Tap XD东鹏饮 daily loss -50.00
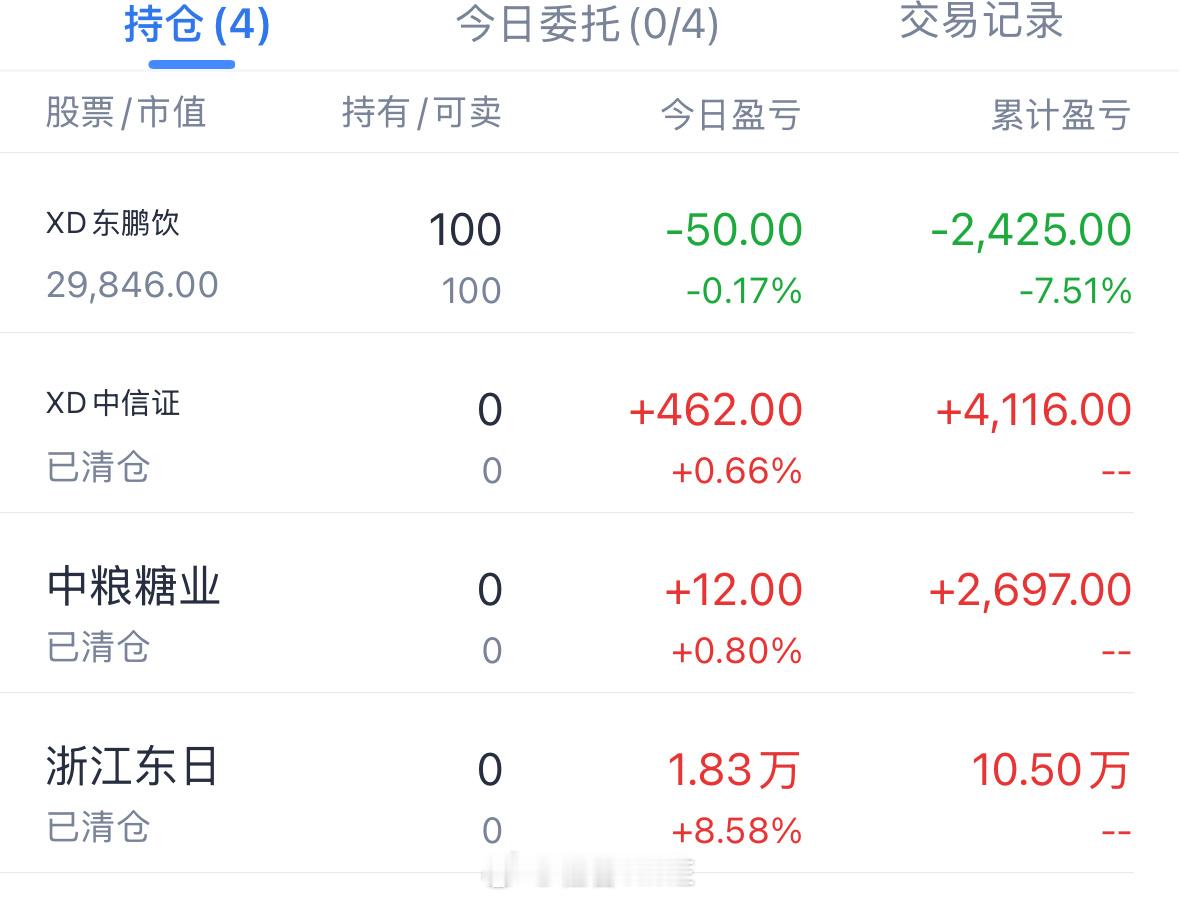The image size is (1179, 900). pyautogui.click(x=734, y=230)
